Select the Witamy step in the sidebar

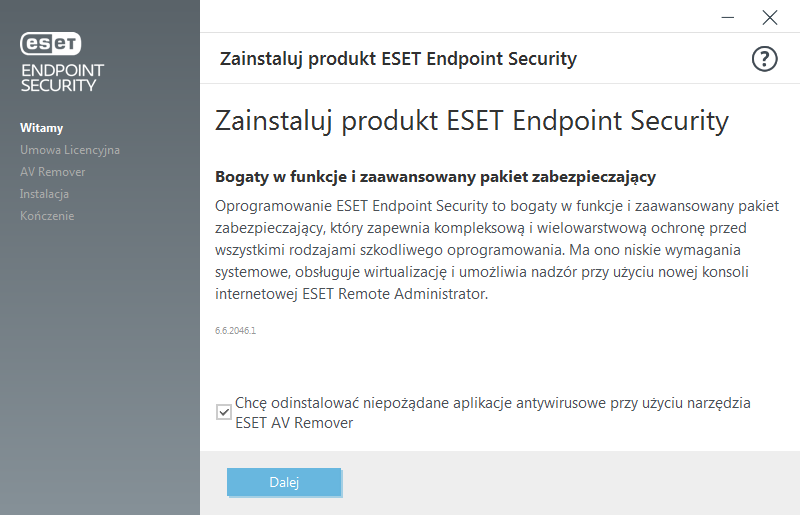pyautogui.click(x=41, y=128)
